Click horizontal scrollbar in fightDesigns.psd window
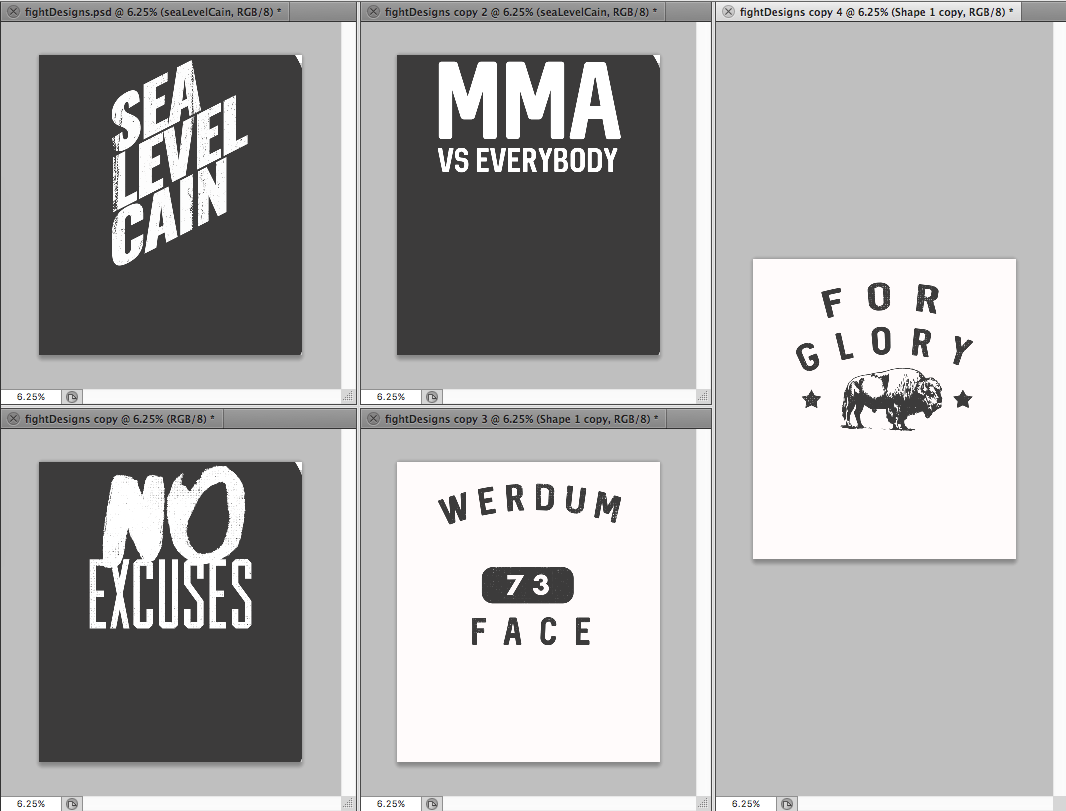This screenshot has height=811, width=1066. point(212,396)
